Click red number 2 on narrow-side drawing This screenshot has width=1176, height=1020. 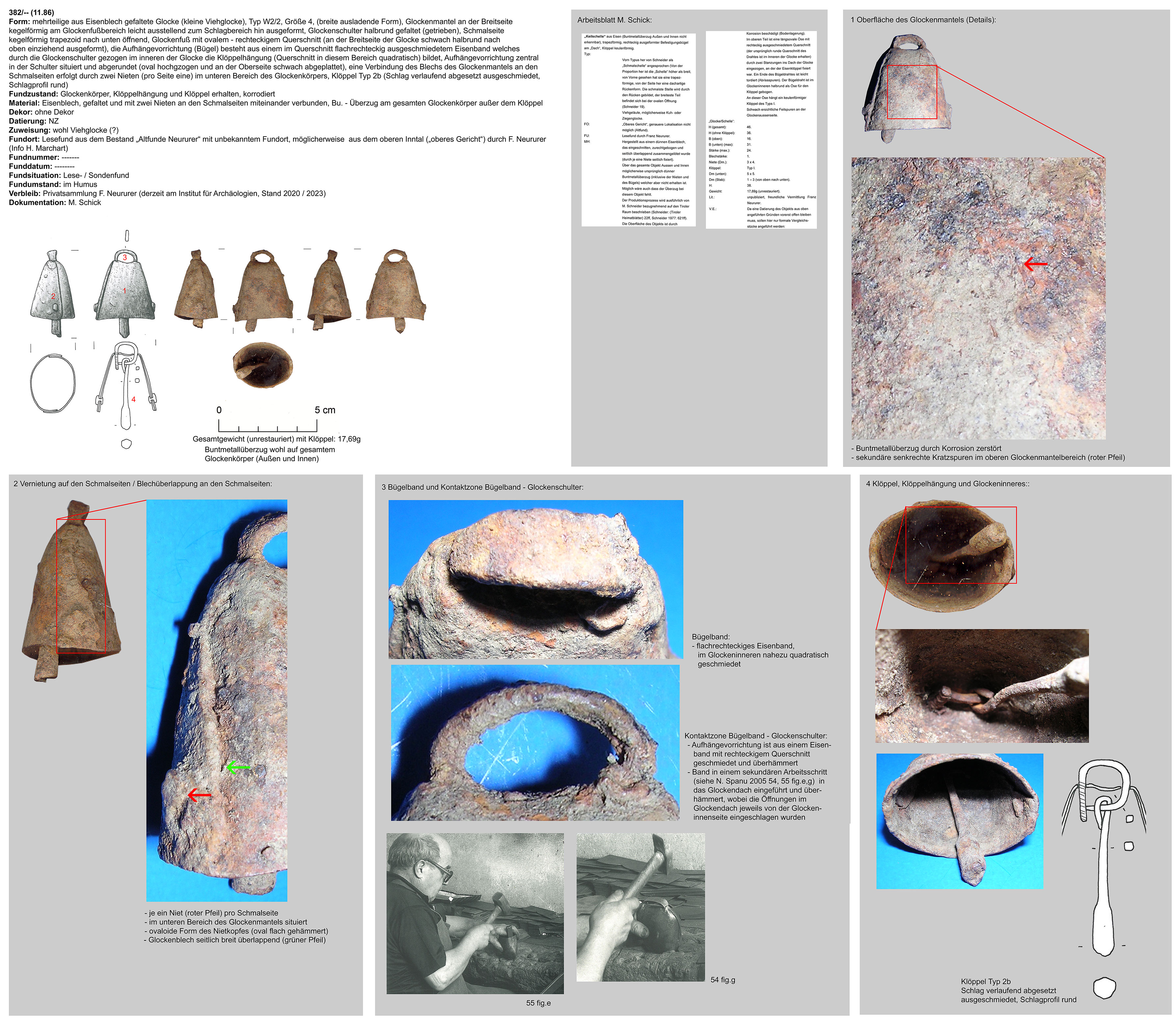tap(53, 296)
